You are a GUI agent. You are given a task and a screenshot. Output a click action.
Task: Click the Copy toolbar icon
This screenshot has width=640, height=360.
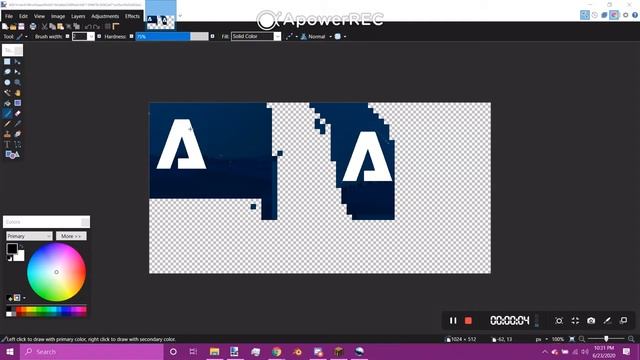[52, 27]
